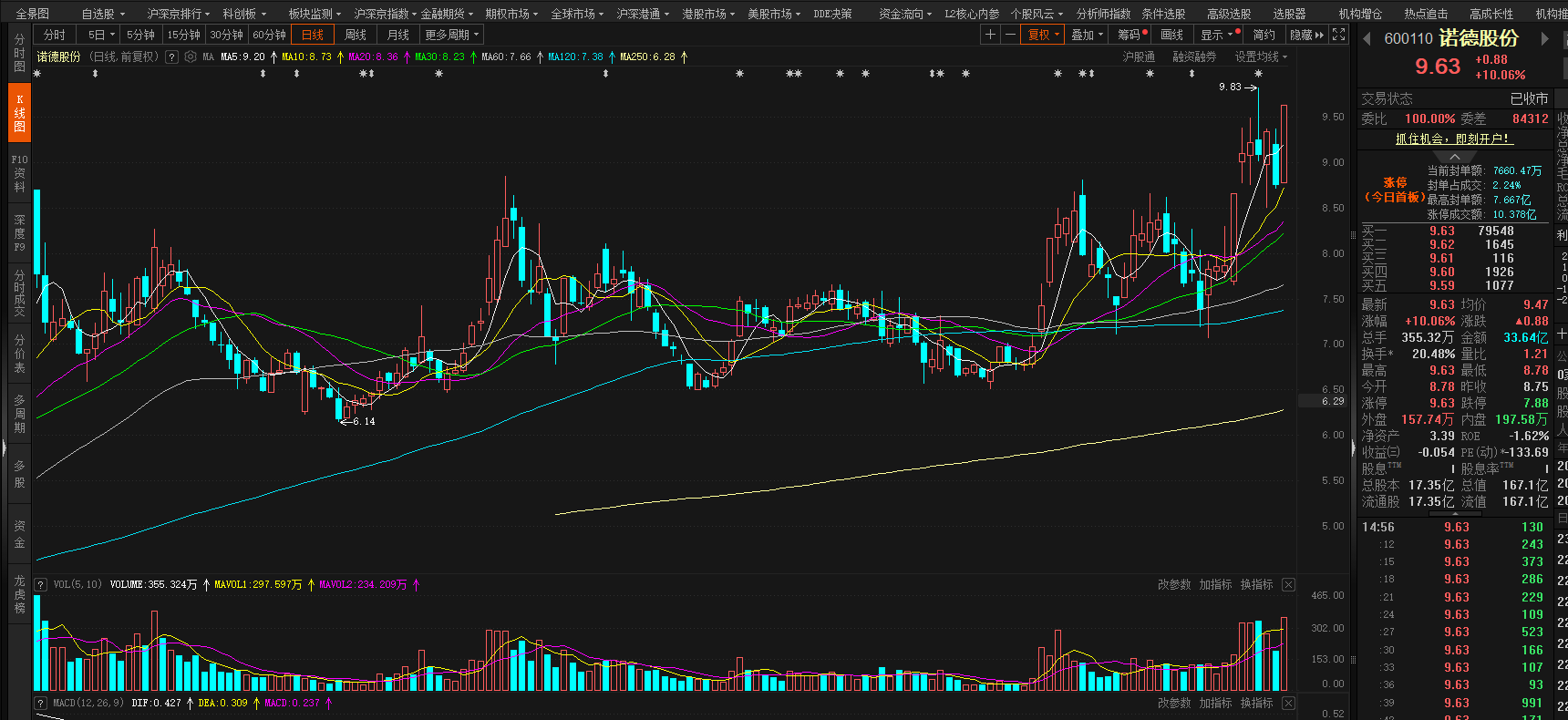Toggle 画线 drawing tools
This screenshot has width=1568, height=720.
pyautogui.click(x=1172, y=35)
